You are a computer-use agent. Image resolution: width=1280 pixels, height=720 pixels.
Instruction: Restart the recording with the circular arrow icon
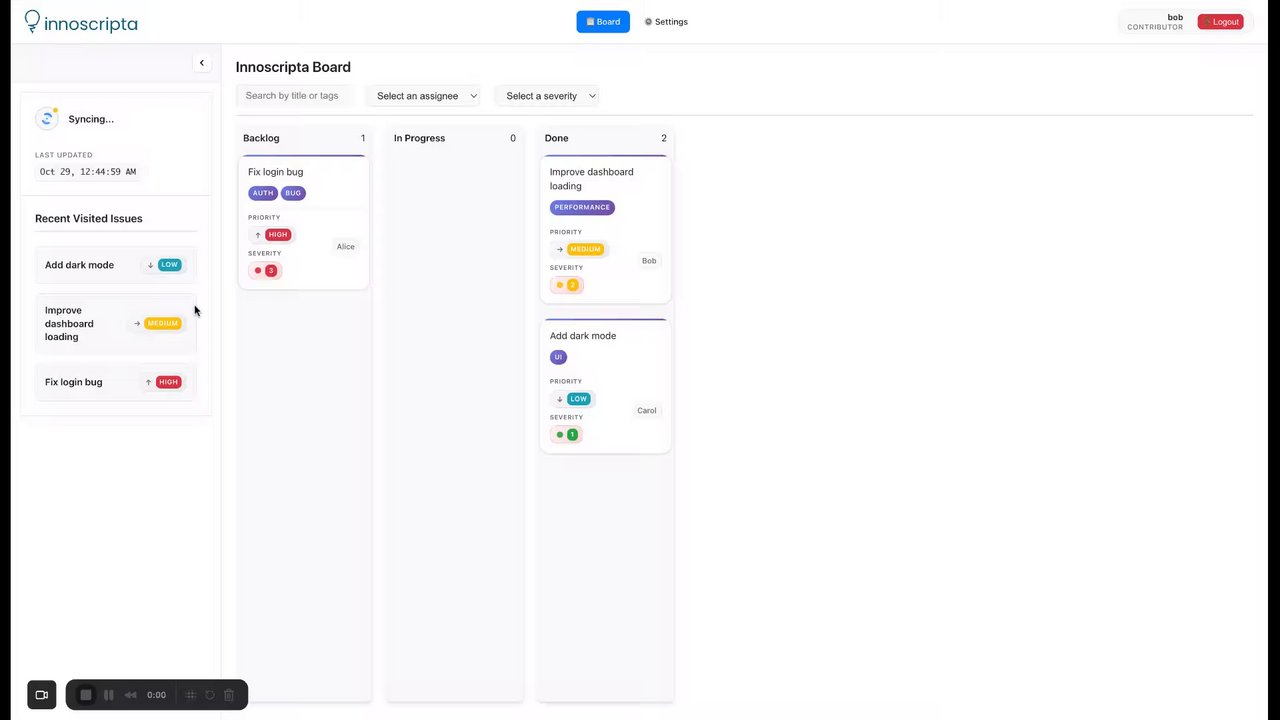210,695
